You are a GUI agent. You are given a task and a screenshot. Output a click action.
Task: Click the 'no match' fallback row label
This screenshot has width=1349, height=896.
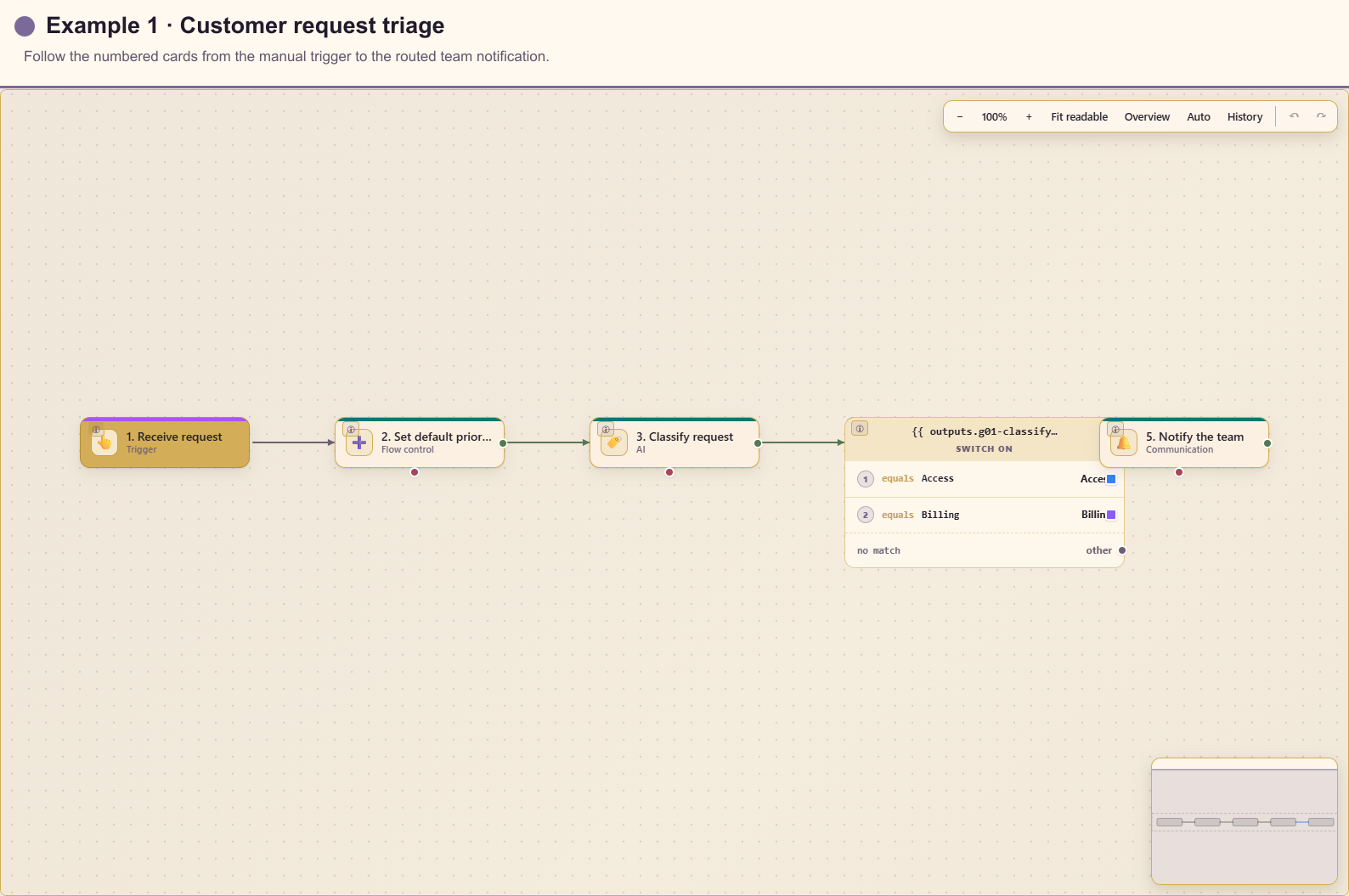pos(878,550)
